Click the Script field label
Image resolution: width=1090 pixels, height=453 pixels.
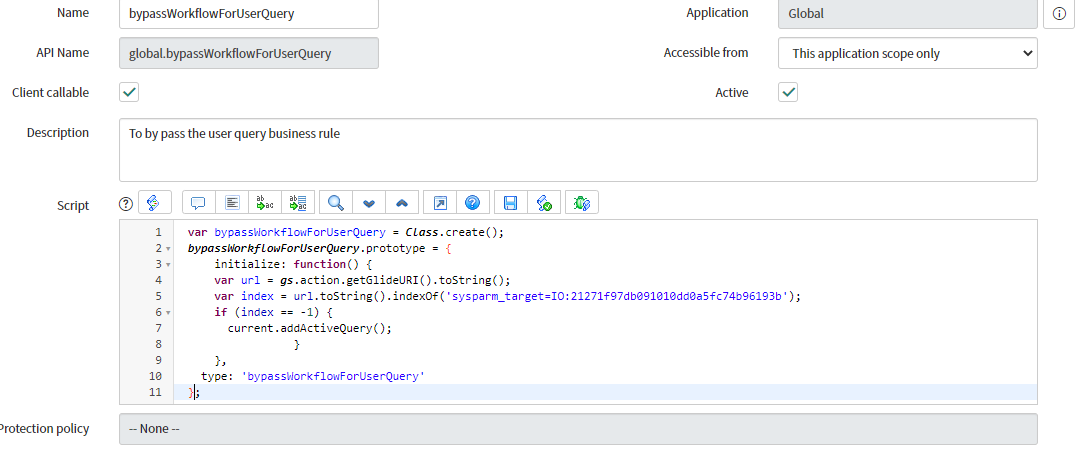pos(73,206)
